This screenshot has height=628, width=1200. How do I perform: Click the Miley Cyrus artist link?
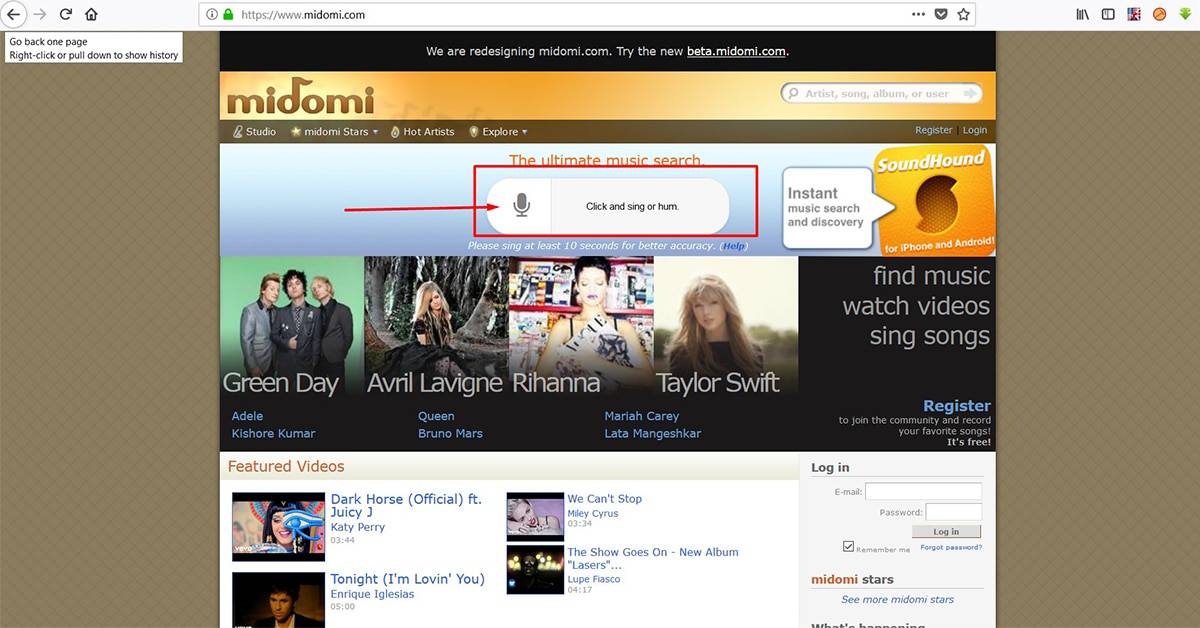[593, 513]
